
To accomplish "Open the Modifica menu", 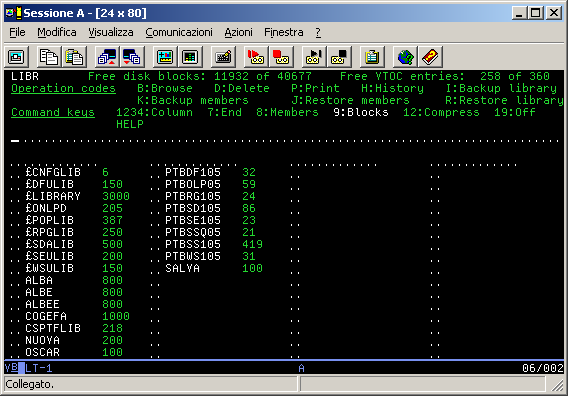I will tap(57, 32).
